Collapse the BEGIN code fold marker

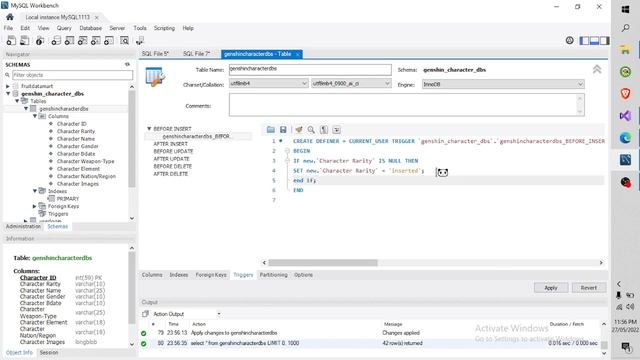tap(287, 151)
